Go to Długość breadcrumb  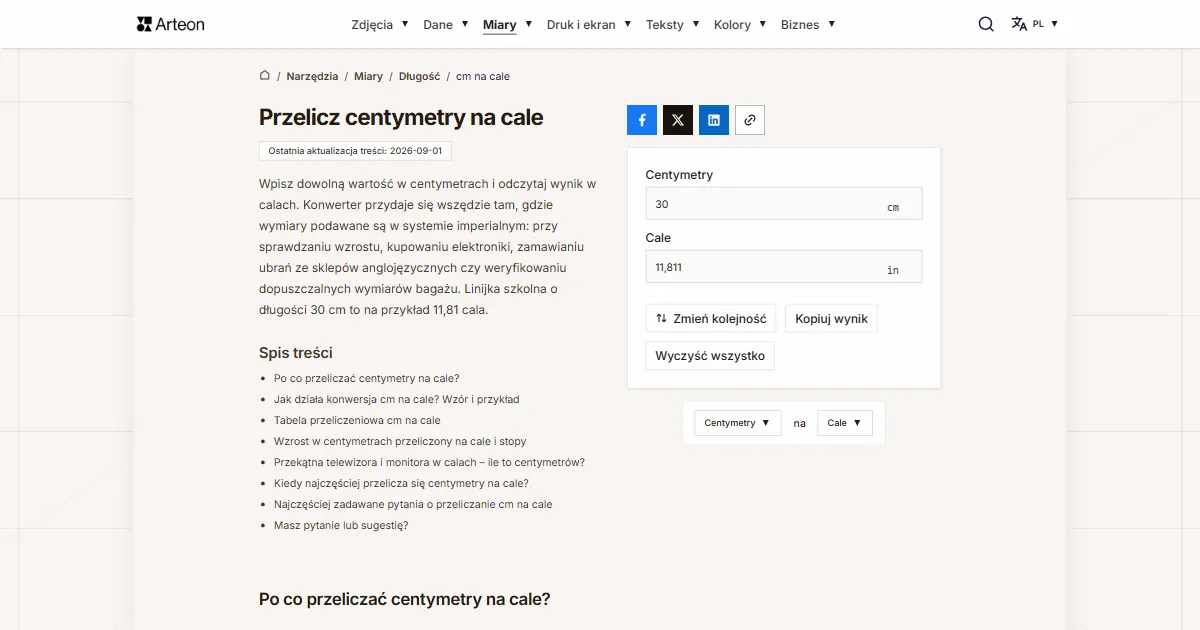click(419, 76)
